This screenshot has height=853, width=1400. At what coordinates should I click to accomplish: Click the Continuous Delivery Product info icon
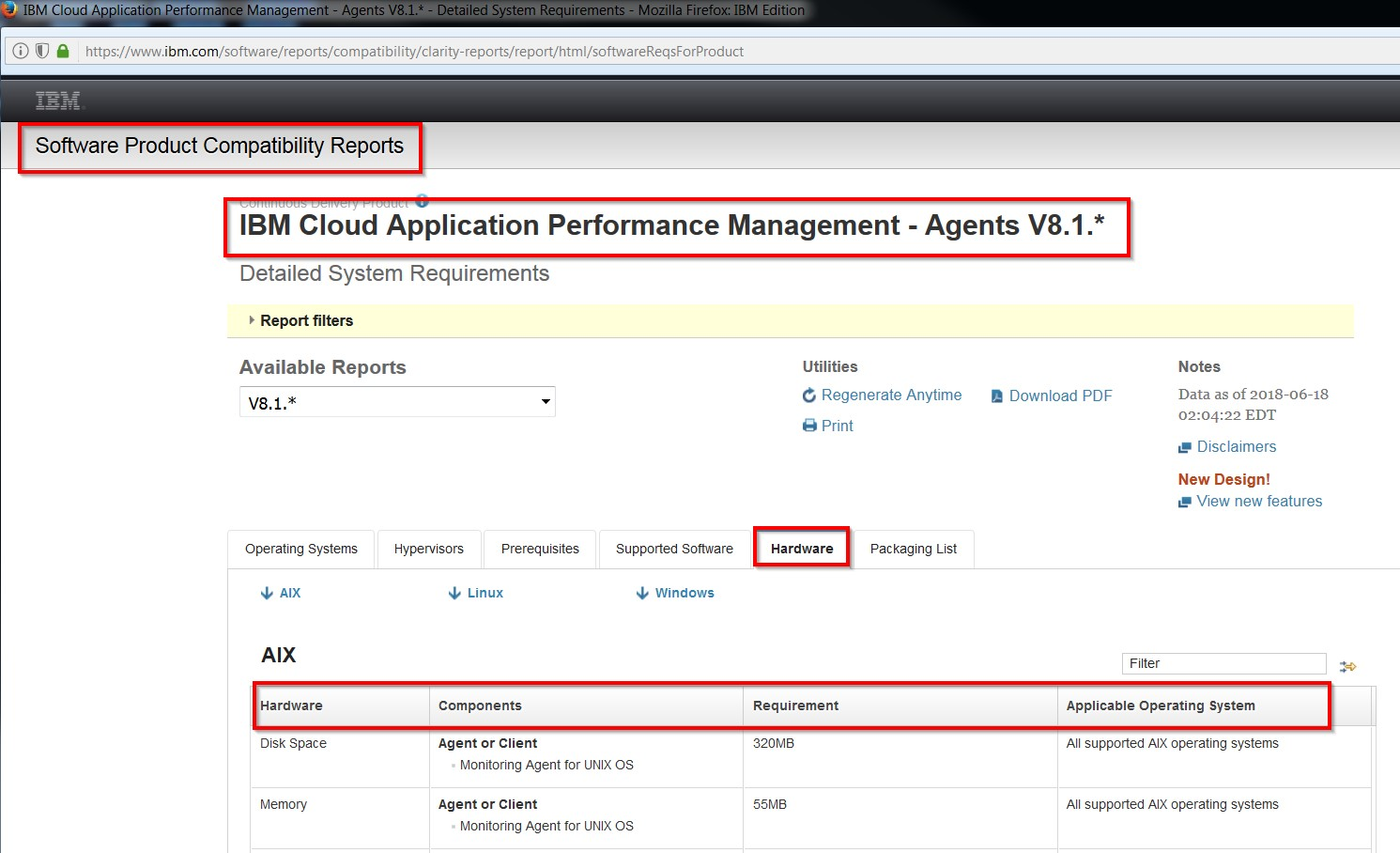[423, 200]
